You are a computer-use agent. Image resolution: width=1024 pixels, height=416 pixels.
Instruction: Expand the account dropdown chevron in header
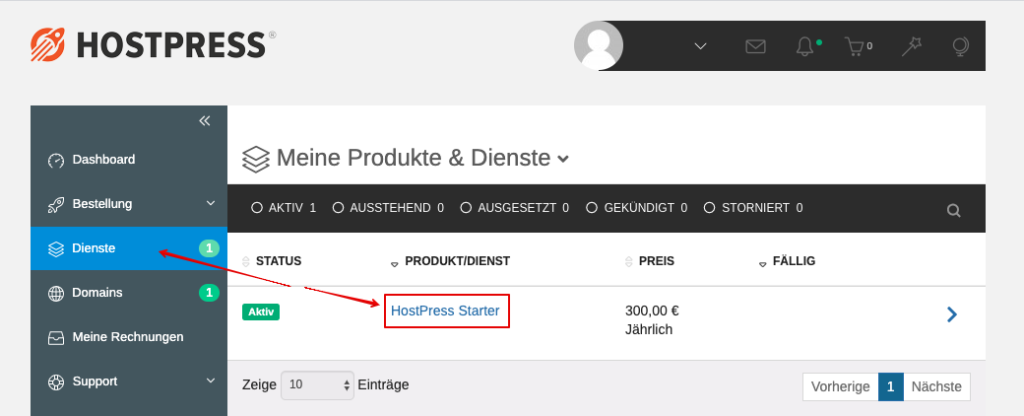click(700, 46)
